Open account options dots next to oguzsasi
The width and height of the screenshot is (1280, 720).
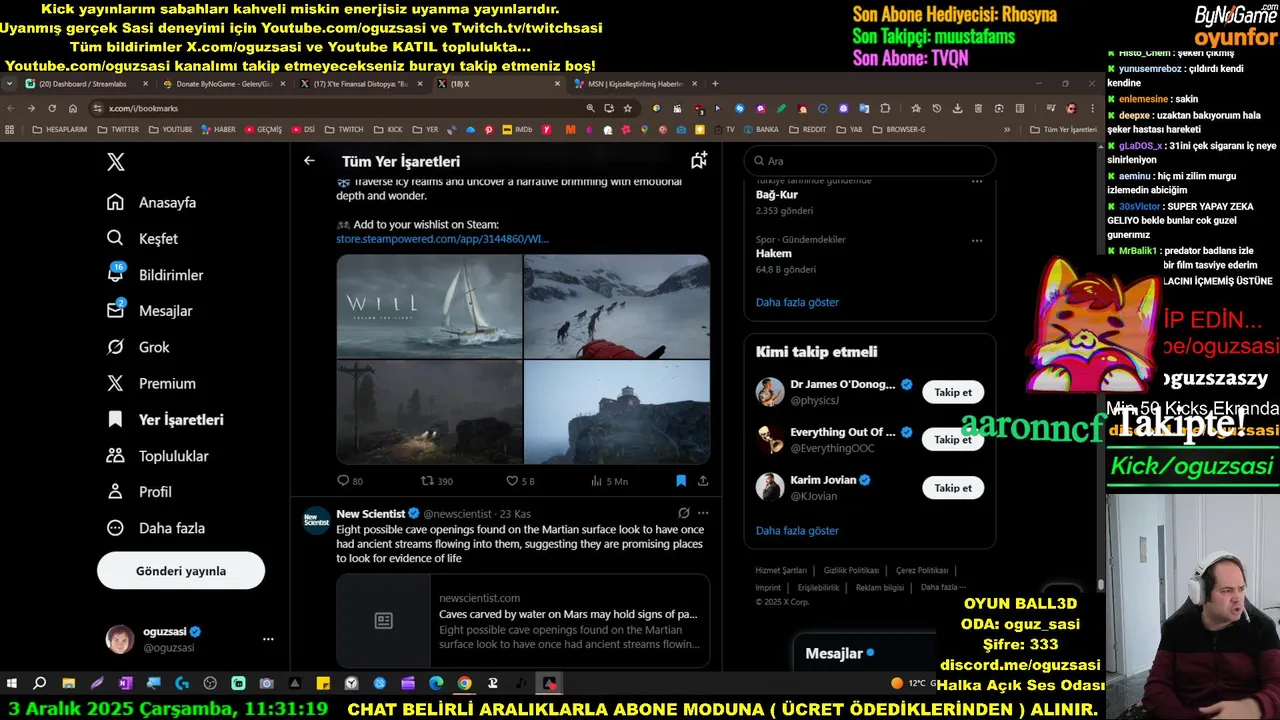(x=268, y=639)
